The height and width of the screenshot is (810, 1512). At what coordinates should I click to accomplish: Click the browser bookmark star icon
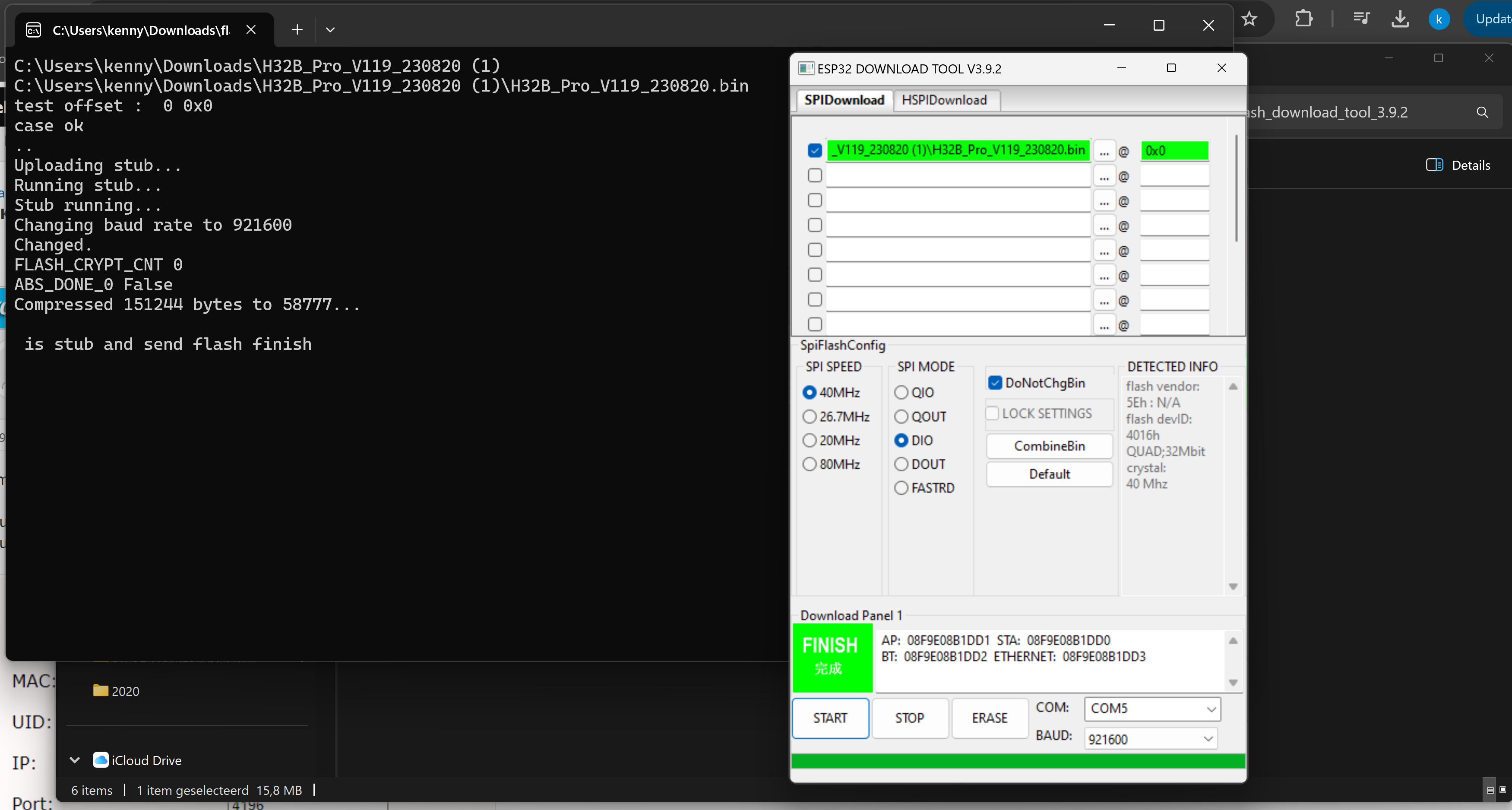[1249, 19]
